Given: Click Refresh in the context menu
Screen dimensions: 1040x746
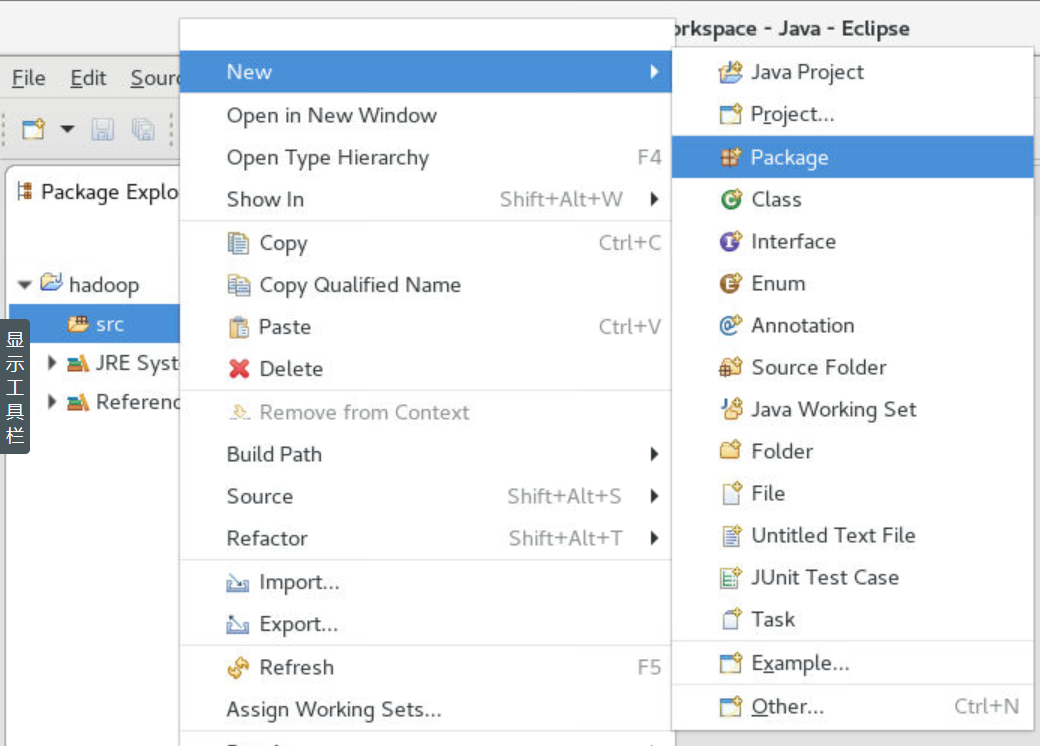Looking at the screenshot, I should point(296,667).
